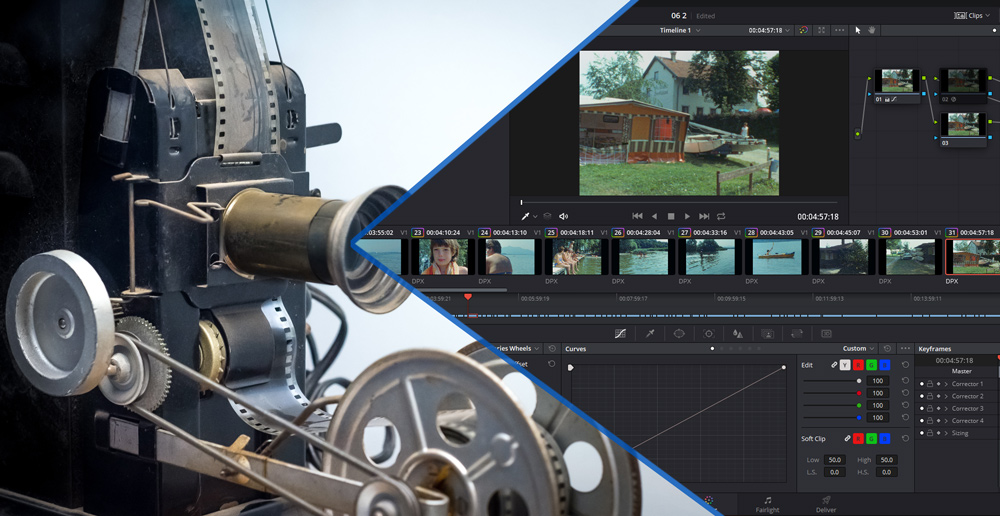Open the viewer timecode 00:04:57:18 dropdown
This screenshot has width=1000, height=516.
click(770, 30)
